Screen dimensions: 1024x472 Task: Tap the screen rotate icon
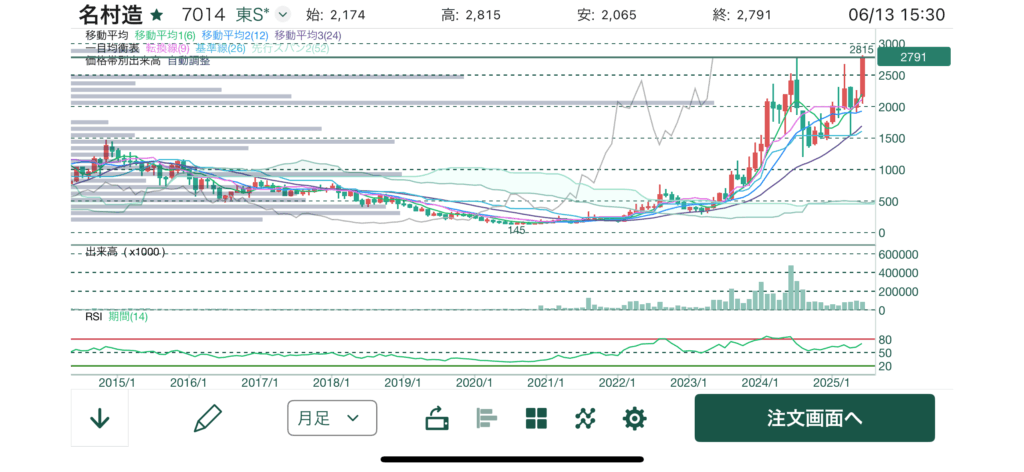click(437, 418)
